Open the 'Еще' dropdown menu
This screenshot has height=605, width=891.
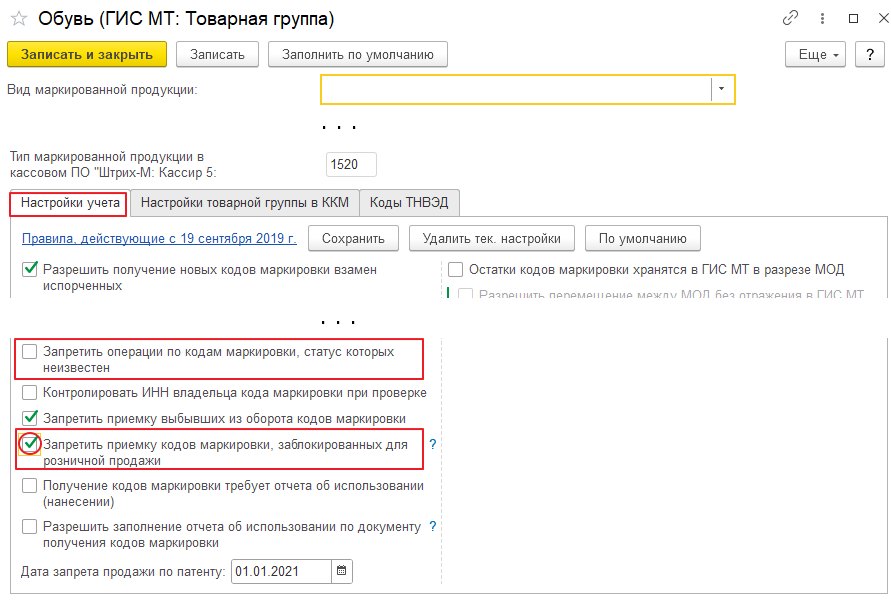coord(815,55)
